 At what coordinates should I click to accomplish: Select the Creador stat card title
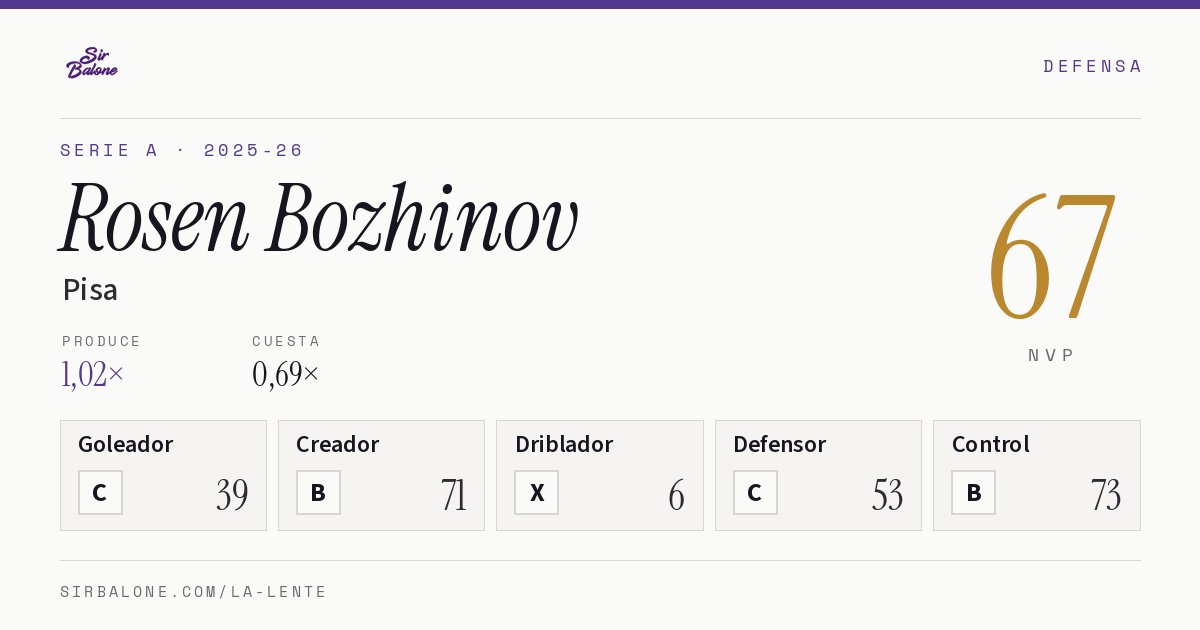(337, 444)
